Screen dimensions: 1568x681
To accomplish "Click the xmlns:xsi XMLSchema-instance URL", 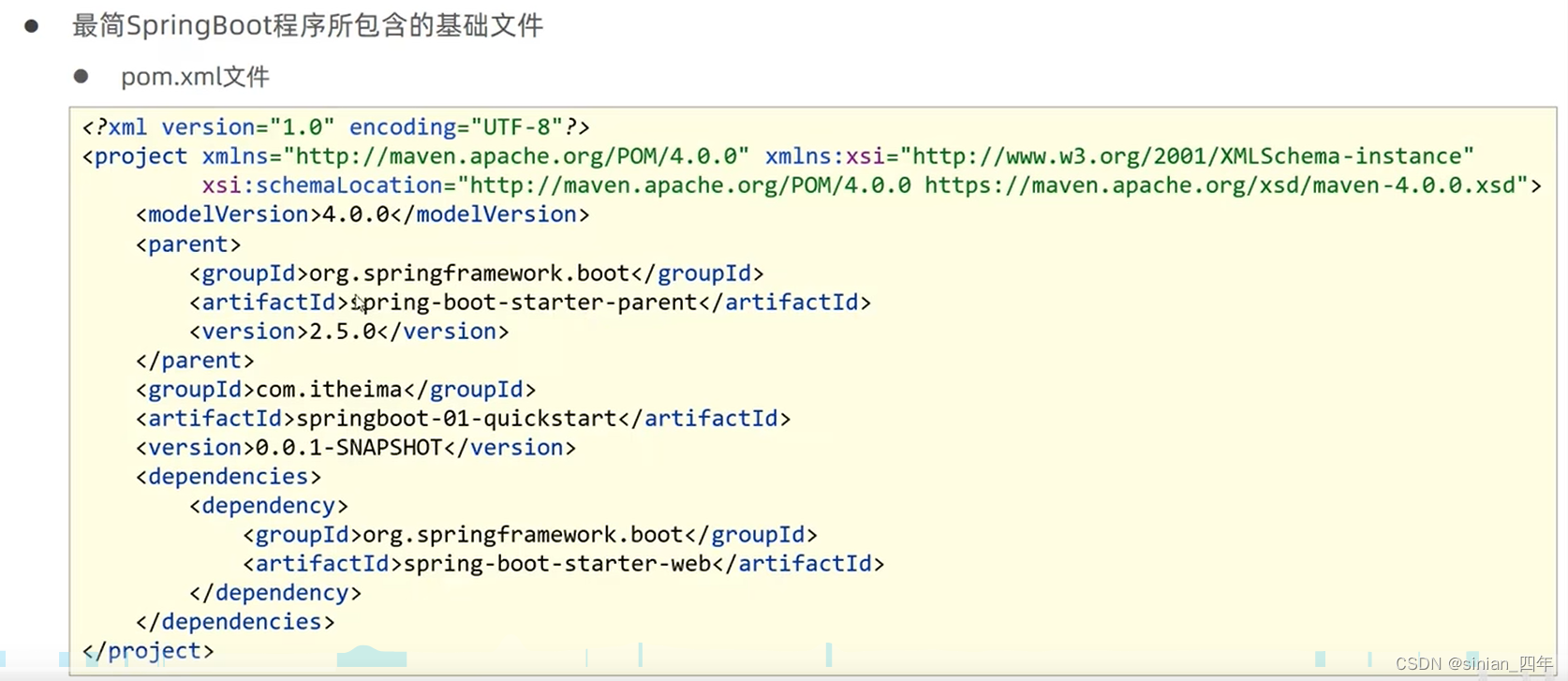I will 1187,156.
